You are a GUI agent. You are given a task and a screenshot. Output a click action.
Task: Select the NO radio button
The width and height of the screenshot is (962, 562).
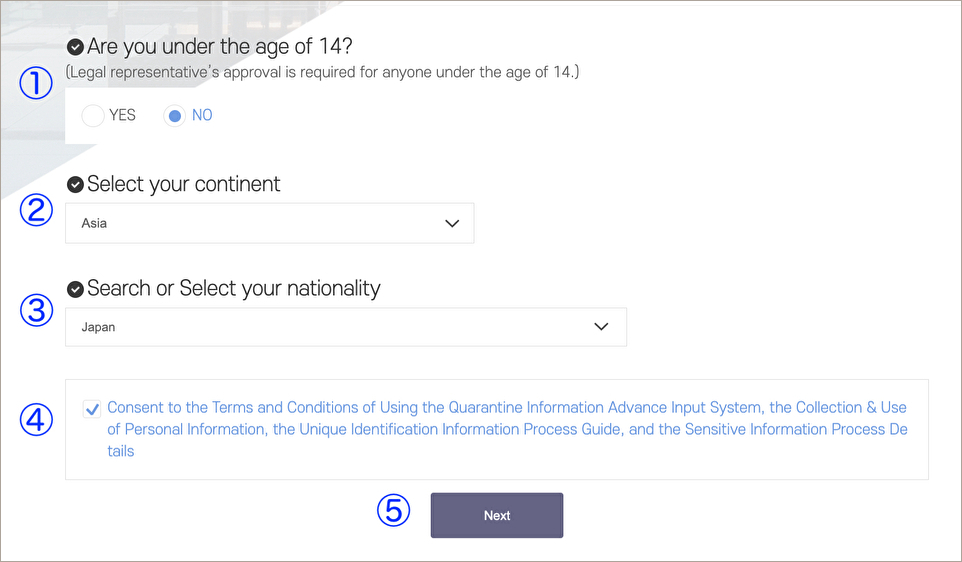click(x=175, y=115)
